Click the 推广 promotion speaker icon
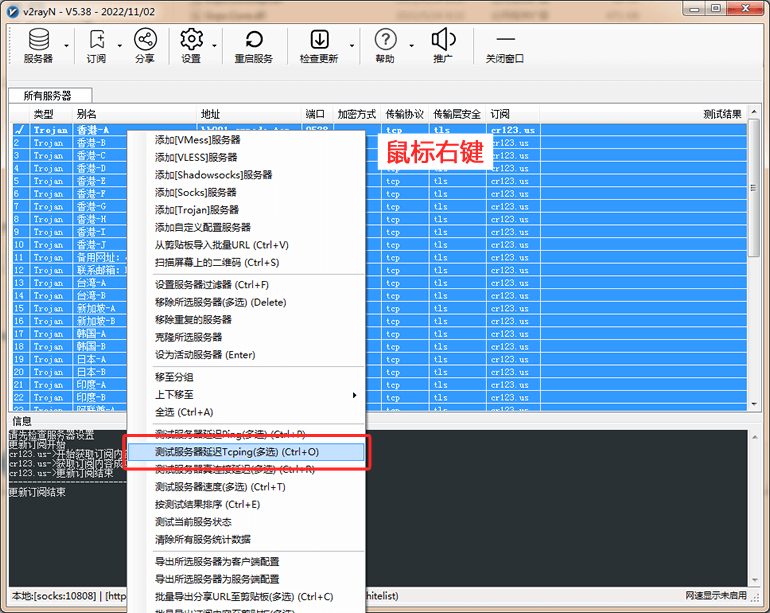Screen dimensions: 770x613 443,46
